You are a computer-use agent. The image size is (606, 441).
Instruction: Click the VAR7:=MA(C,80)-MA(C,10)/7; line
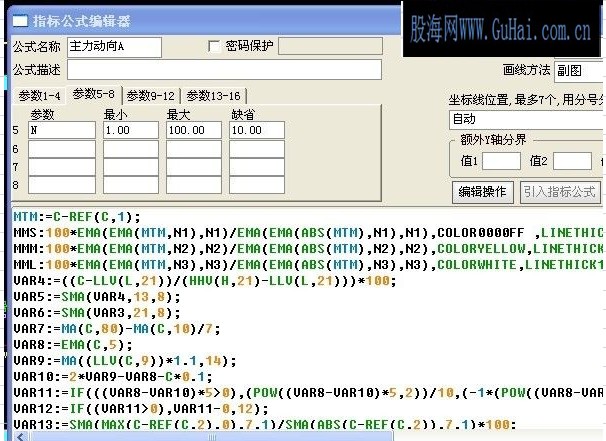point(117,329)
